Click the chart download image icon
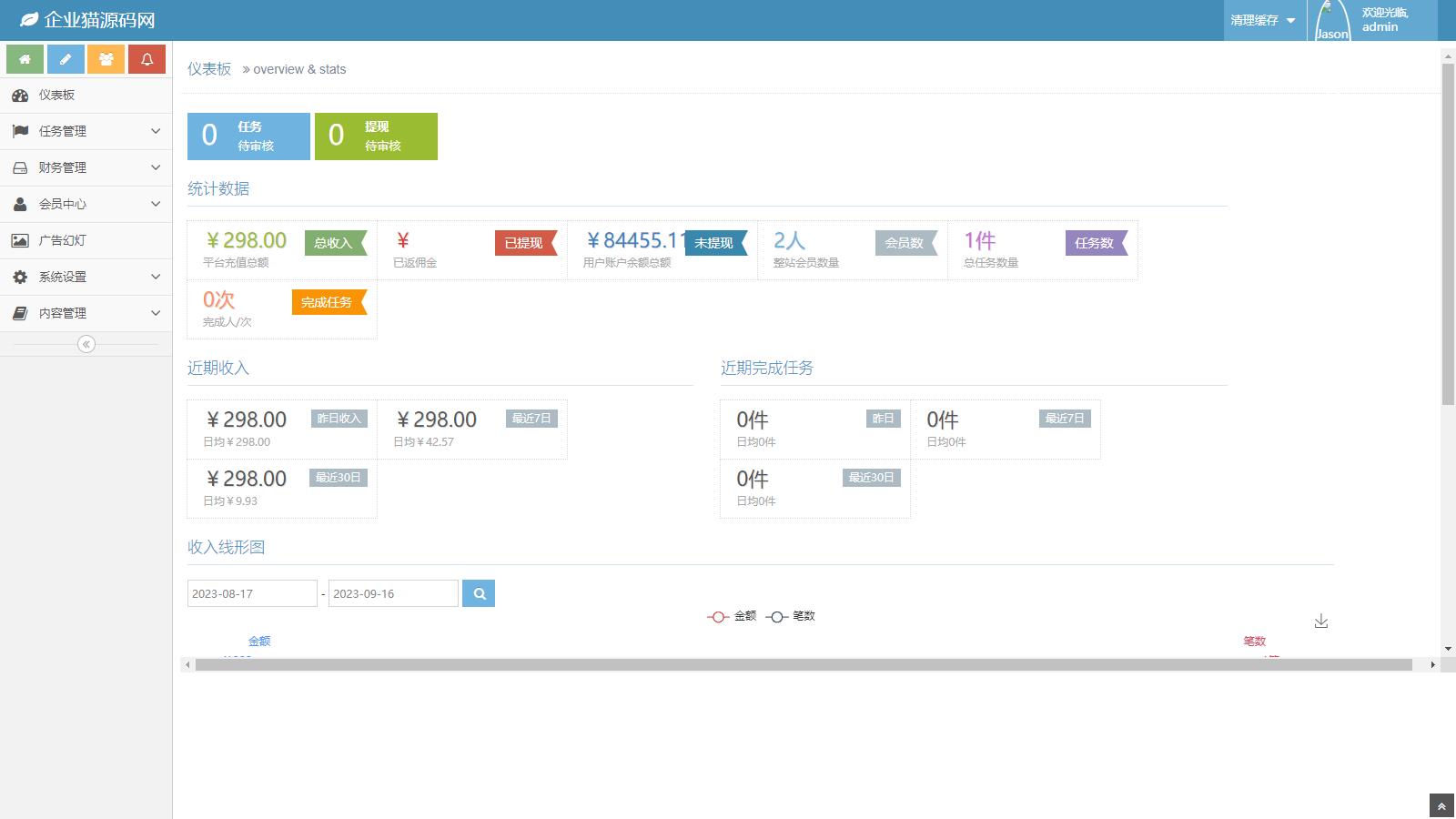The height and width of the screenshot is (819, 1456). tap(1321, 622)
